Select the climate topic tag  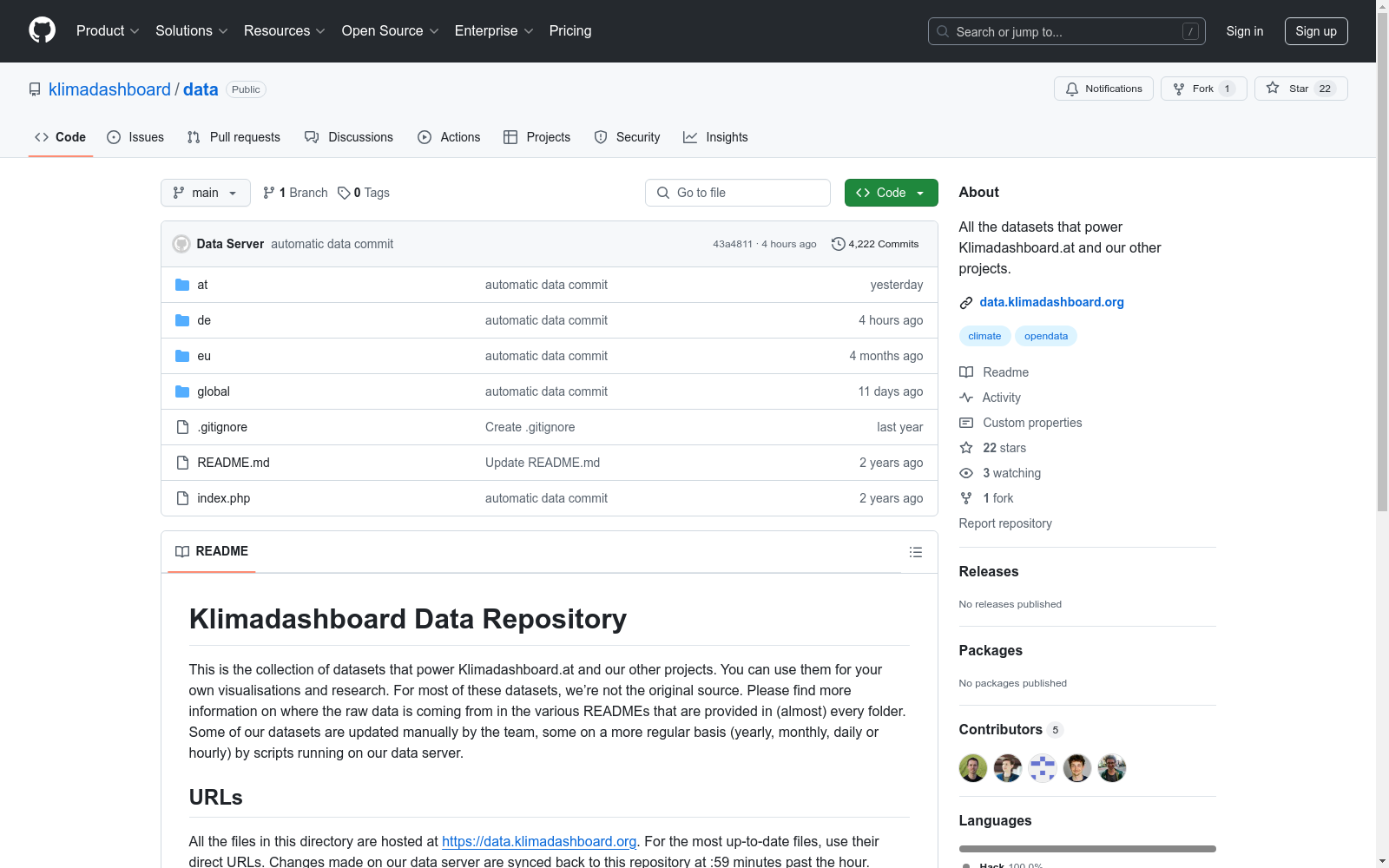[x=984, y=336]
